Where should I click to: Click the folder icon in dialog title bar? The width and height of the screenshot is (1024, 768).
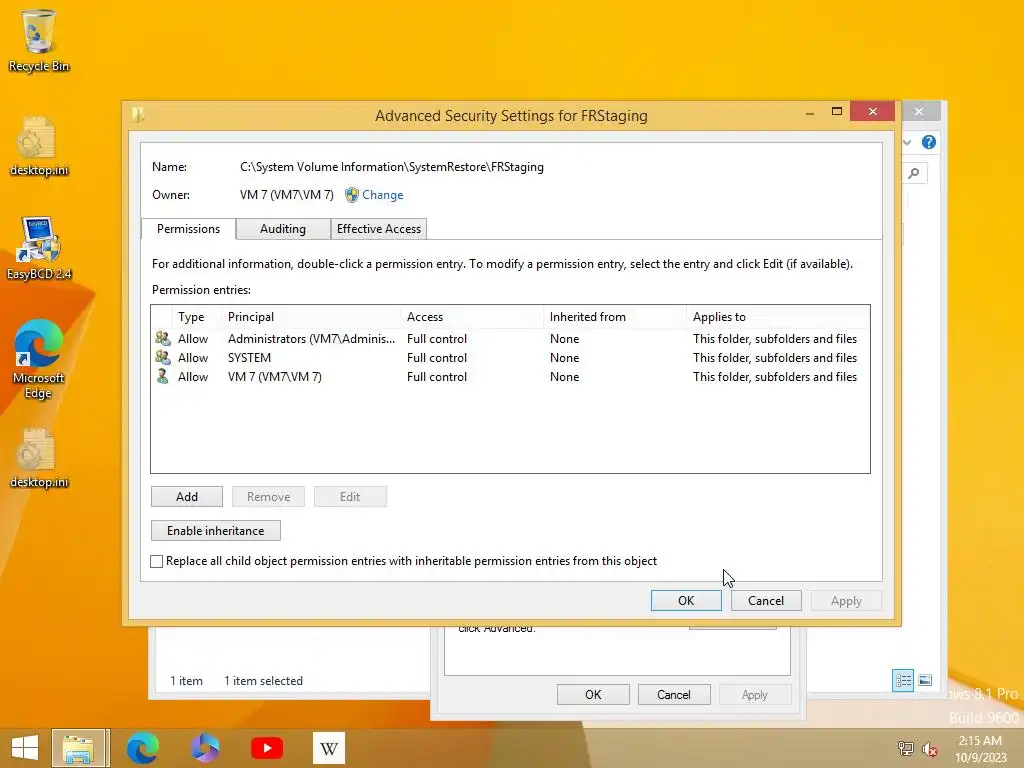[138, 115]
